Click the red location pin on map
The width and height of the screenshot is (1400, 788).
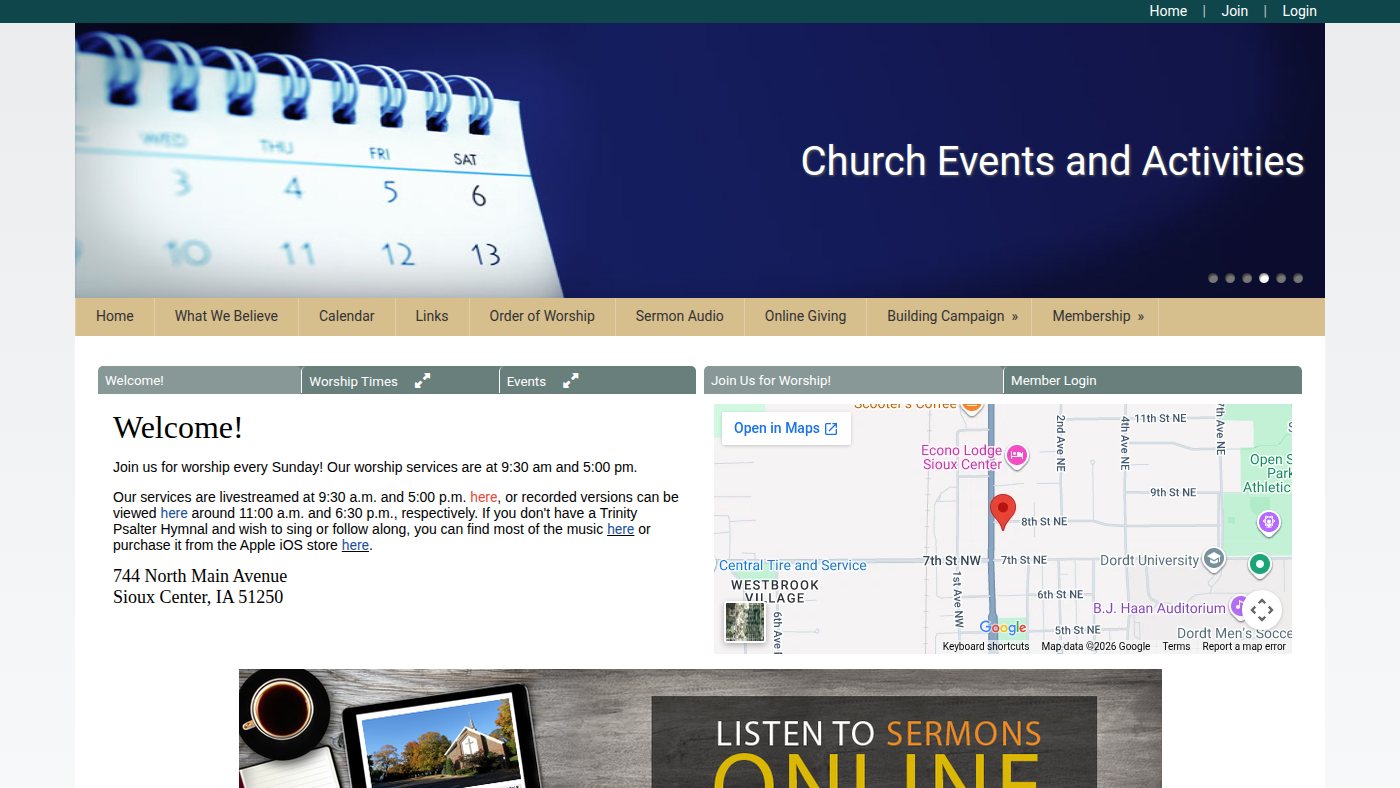coord(1003,512)
